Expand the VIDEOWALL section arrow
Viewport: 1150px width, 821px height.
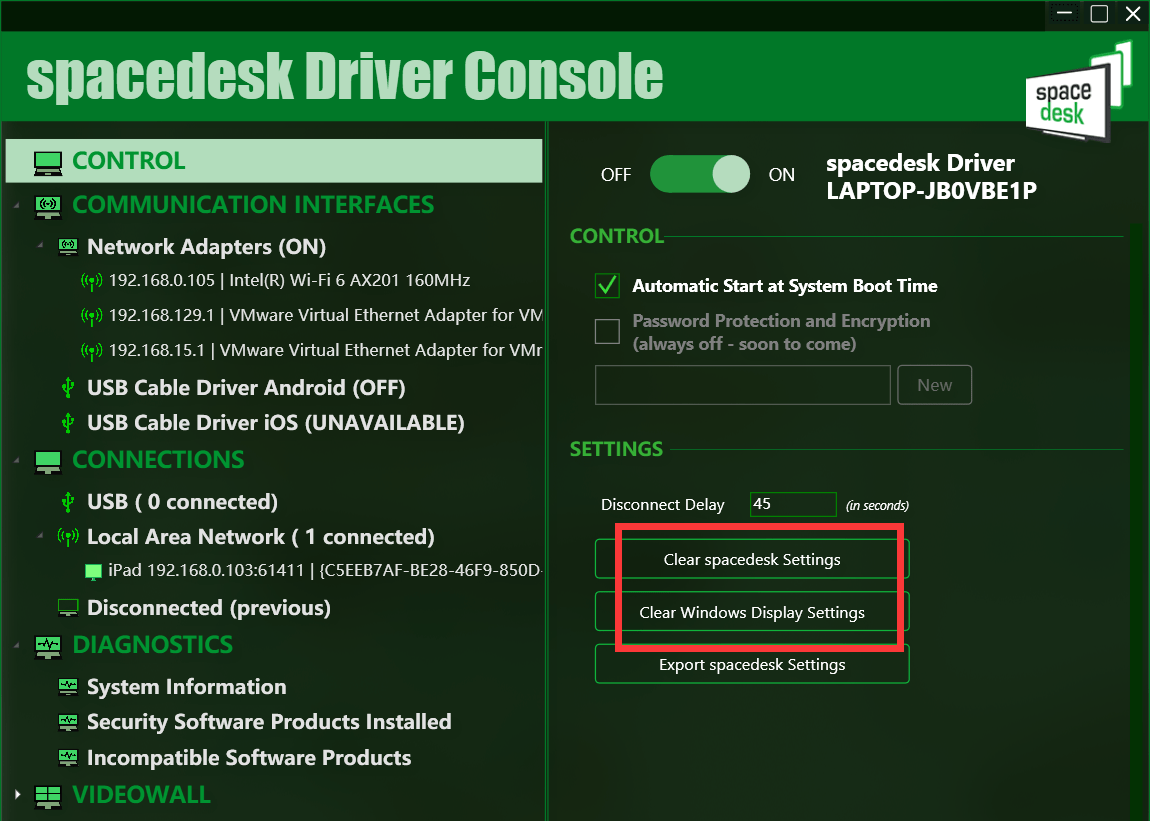18,795
